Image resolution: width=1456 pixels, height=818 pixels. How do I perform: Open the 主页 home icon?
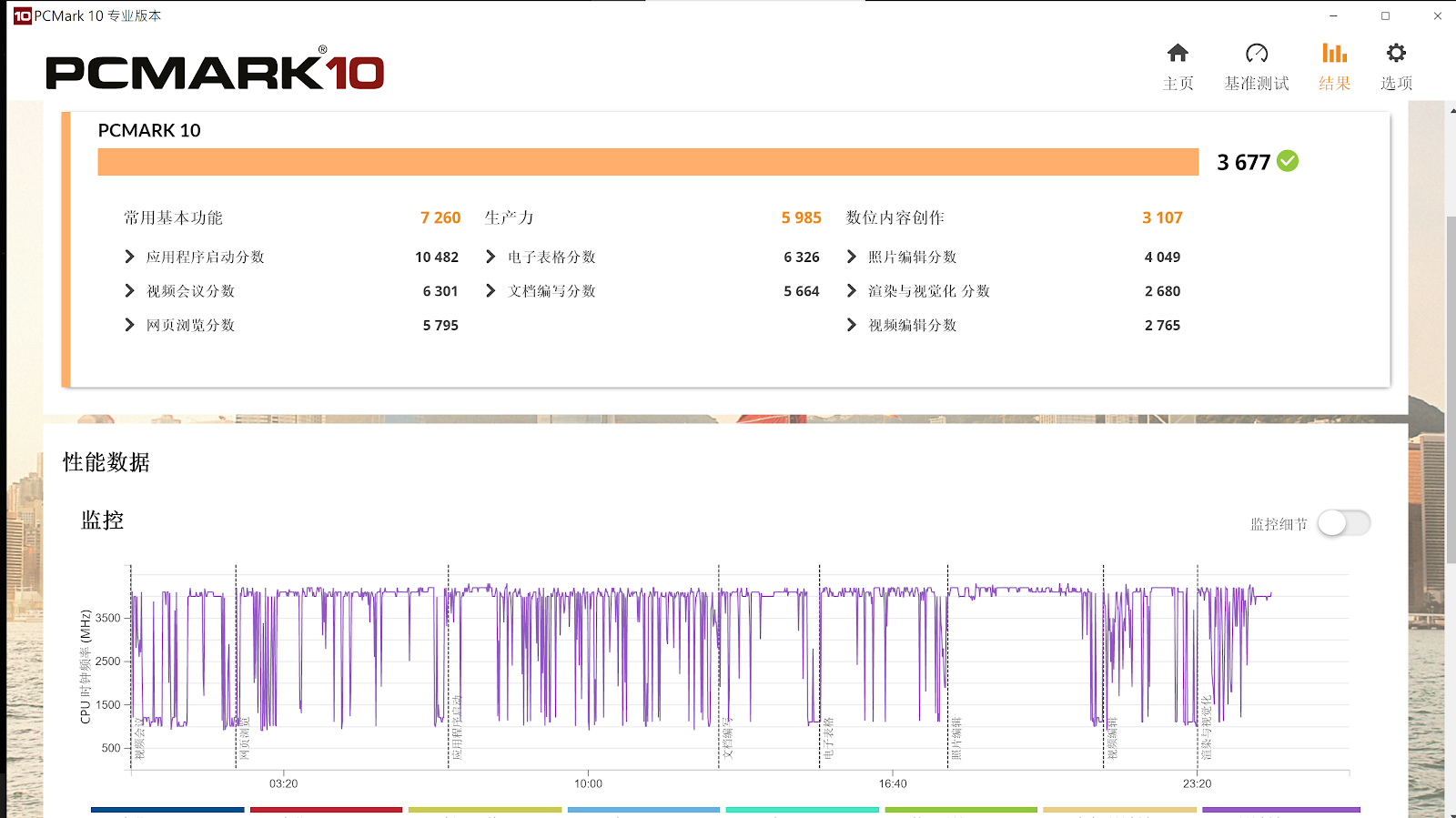point(1178,53)
